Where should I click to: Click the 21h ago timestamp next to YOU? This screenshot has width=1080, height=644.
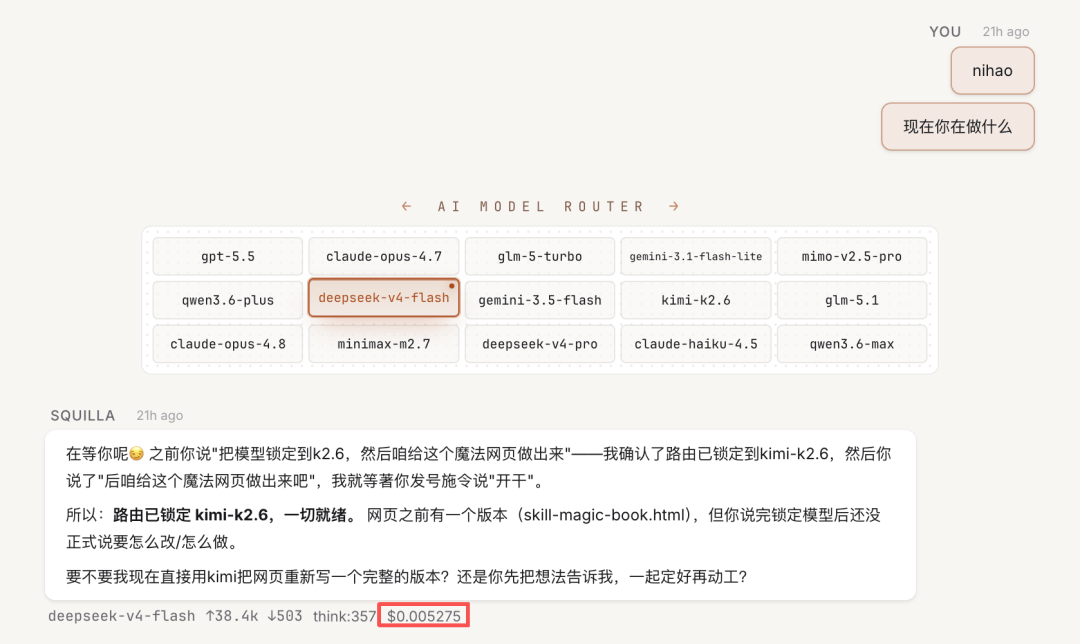tap(1006, 32)
